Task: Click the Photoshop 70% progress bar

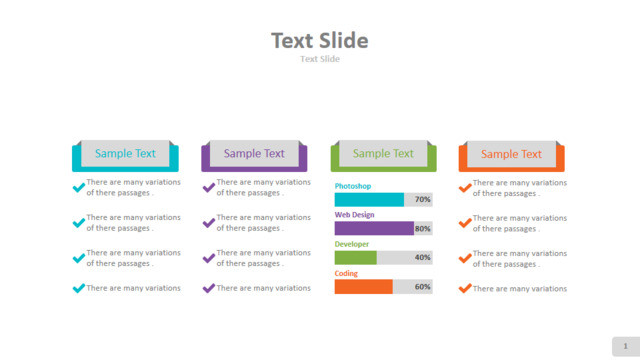Action: (x=384, y=200)
